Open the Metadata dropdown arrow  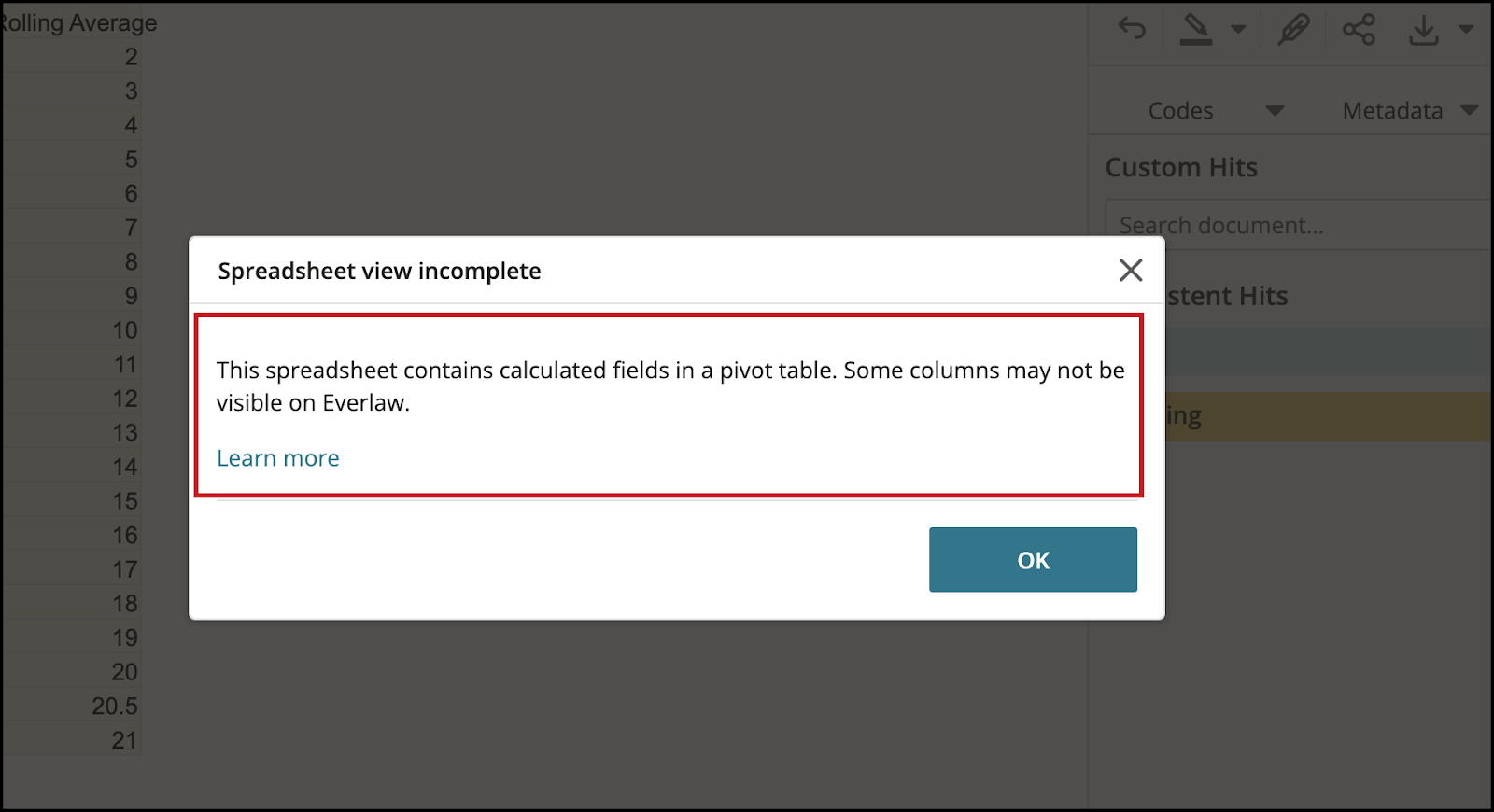pos(1469,110)
